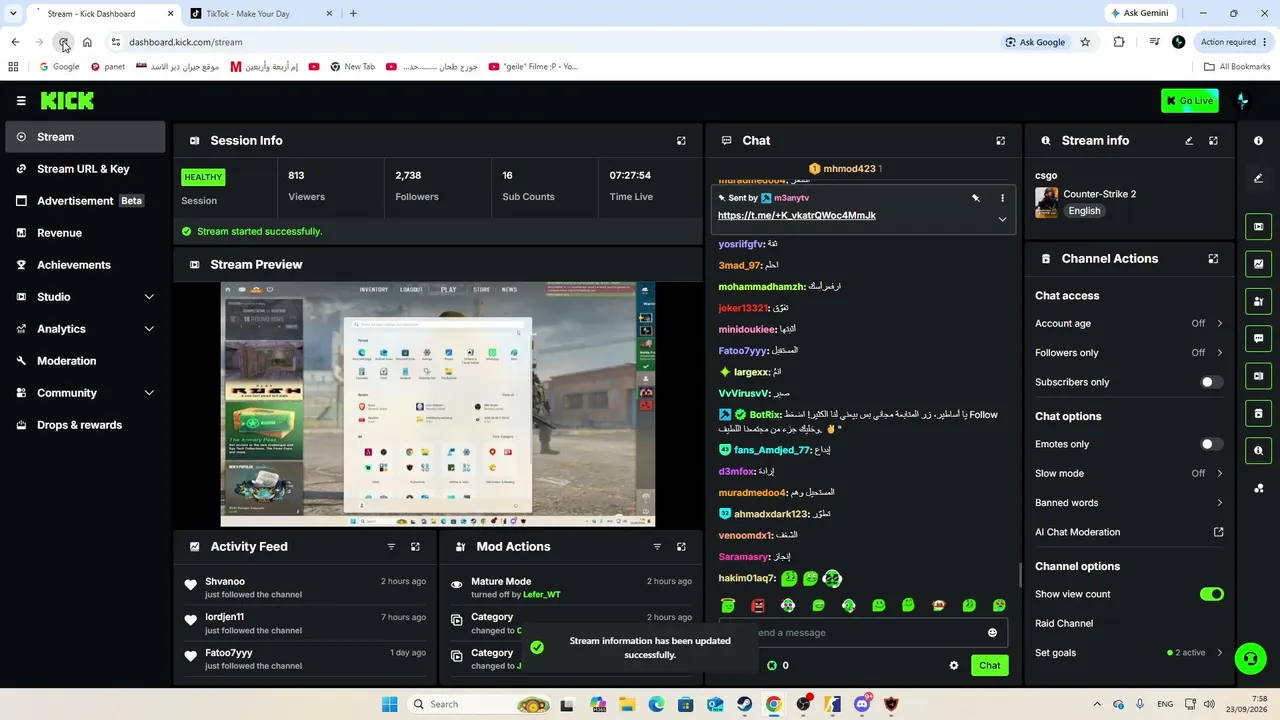1280x720 pixels.
Task: Toggle the Emotes only switch
Action: pyautogui.click(x=1212, y=444)
